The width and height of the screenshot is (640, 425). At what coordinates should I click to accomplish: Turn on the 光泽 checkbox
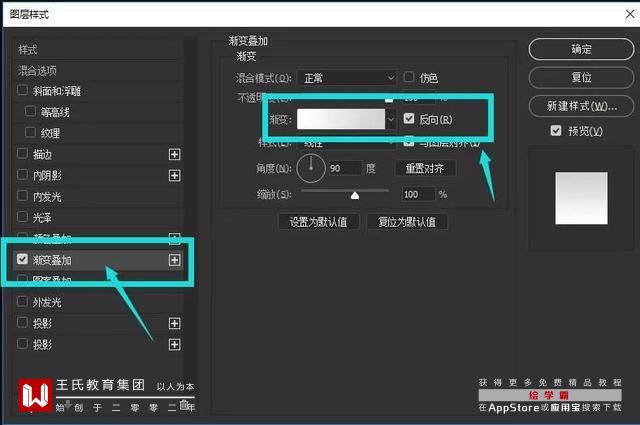point(22,217)
